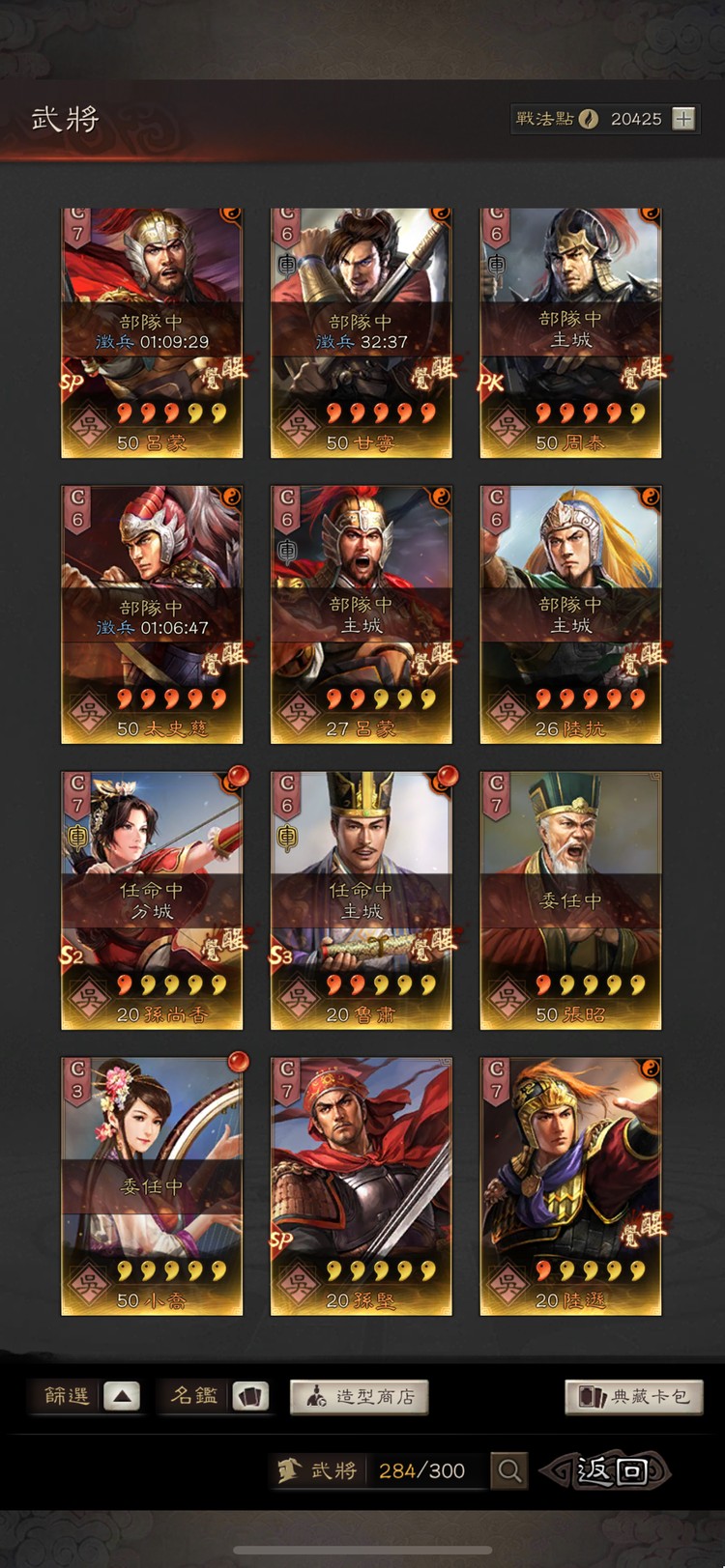Select the level 27 呂蒙 card
This screenshot has height=1568, width=725.
pyautogui.click(x=362, y=614)
